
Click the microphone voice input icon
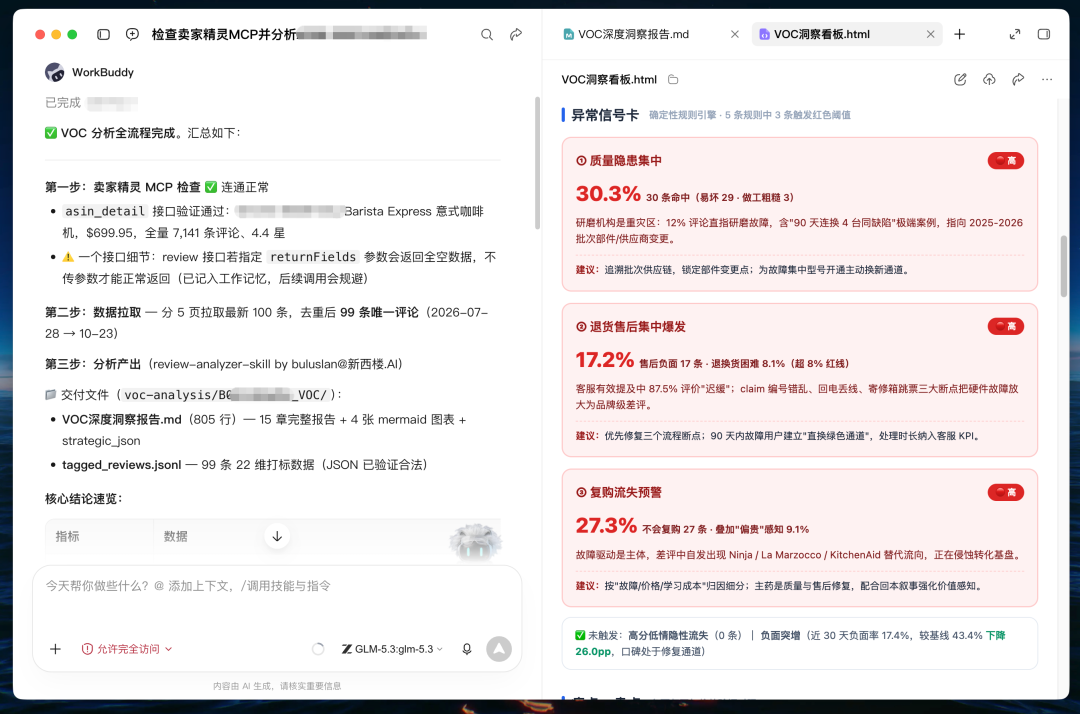pyautogui.click(x=467, y=649)
